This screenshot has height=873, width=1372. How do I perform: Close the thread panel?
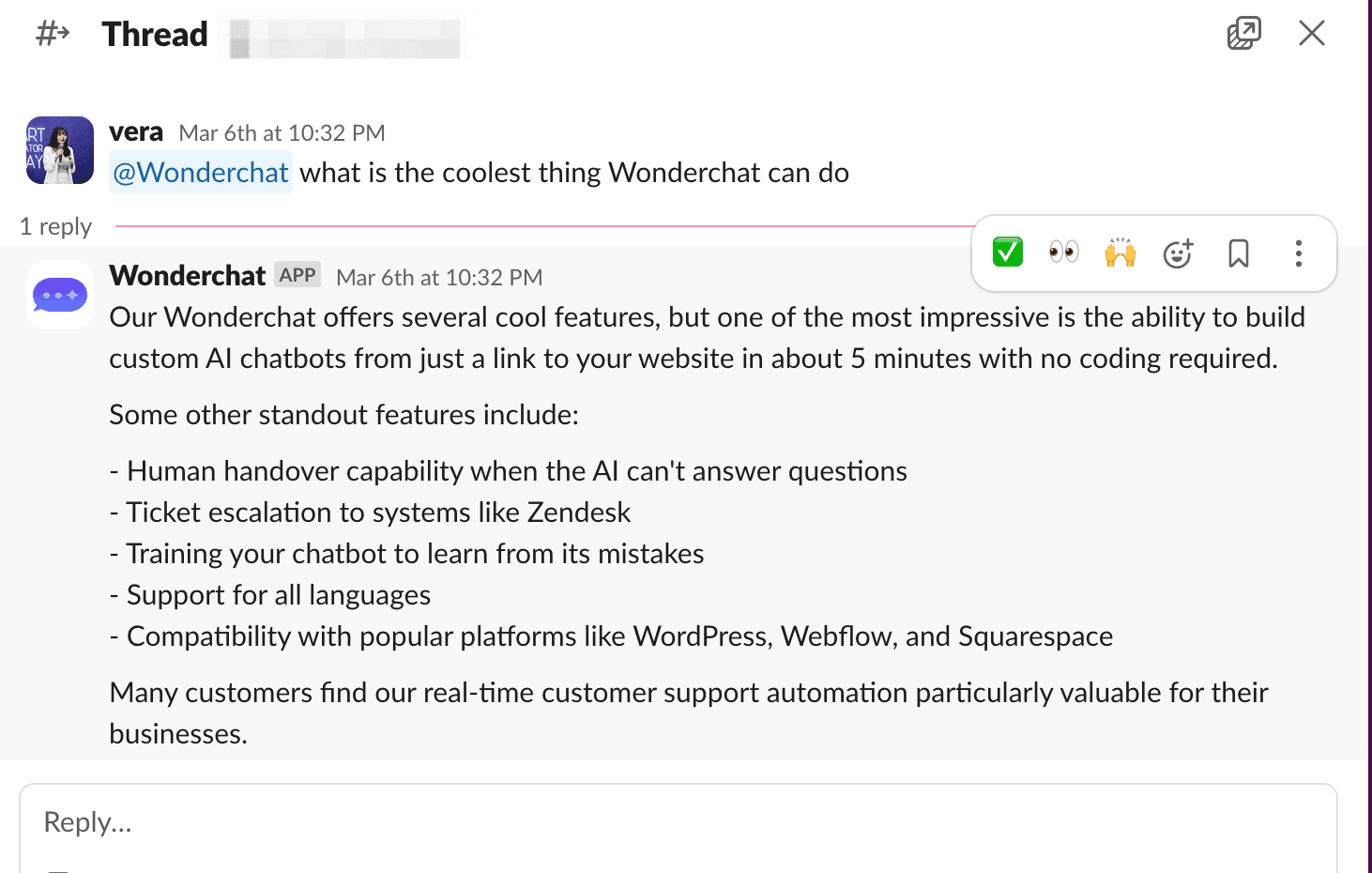click(x=1311, y=34)
